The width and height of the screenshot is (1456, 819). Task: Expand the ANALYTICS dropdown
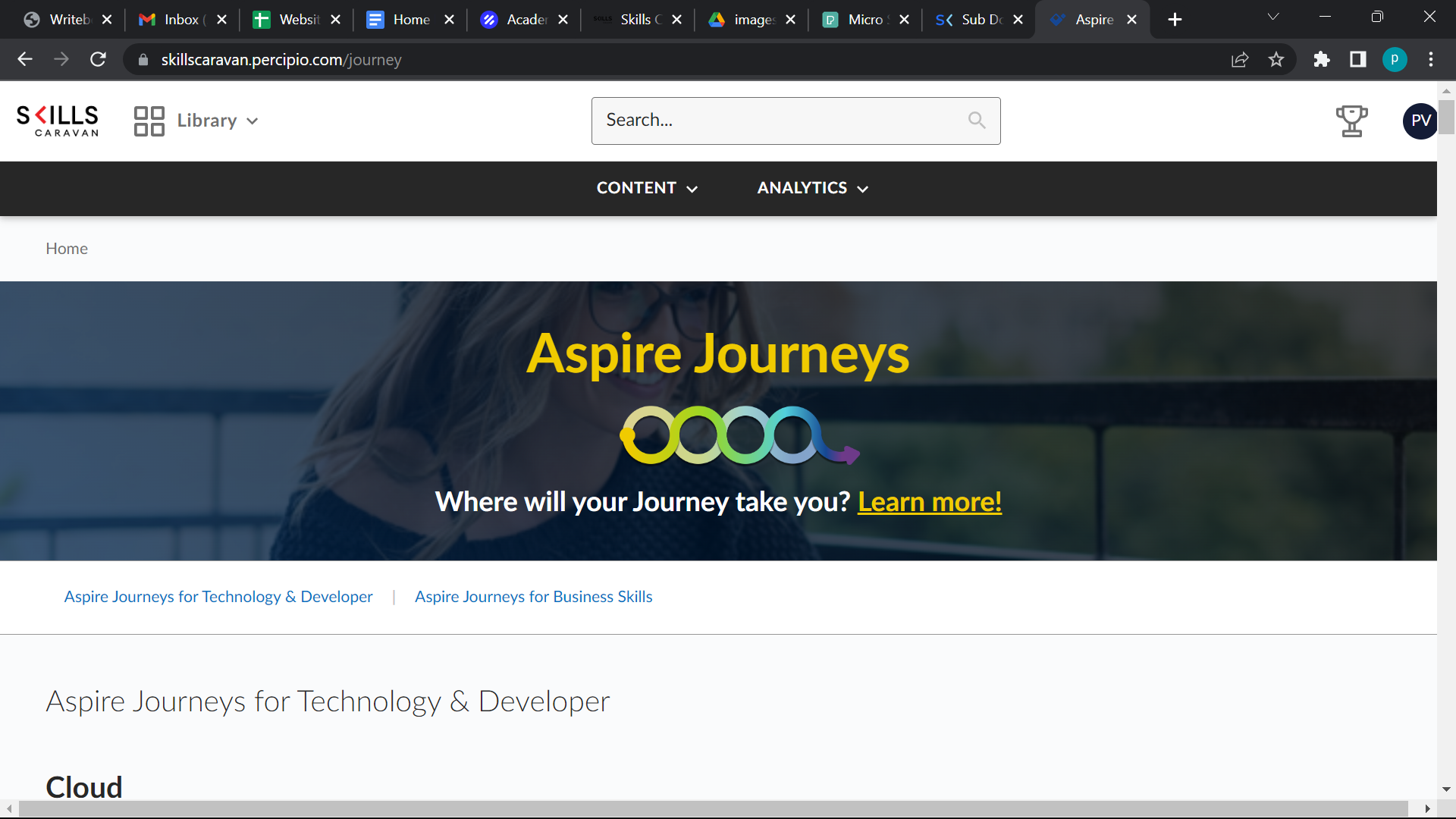pyautogui.click(x=811, y=188)
